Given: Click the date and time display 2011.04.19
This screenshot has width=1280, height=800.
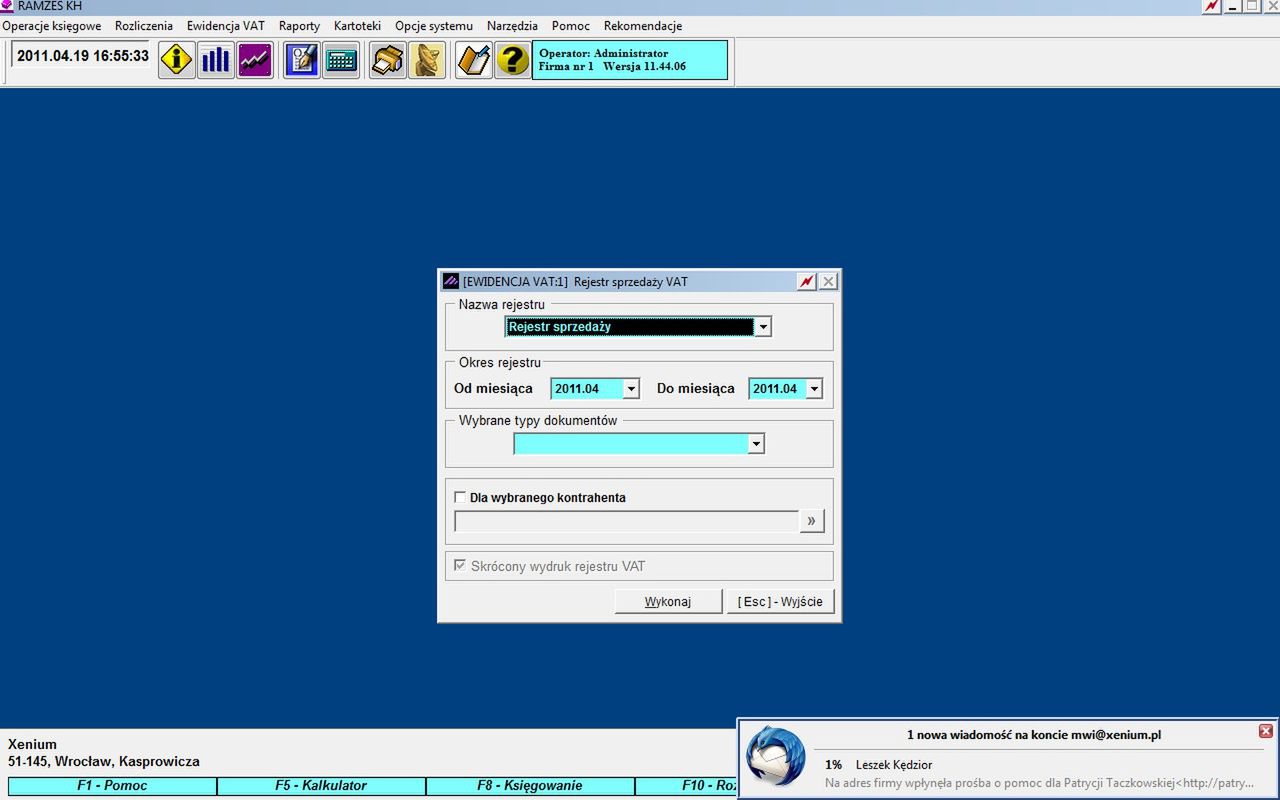Looking at the screenshot, I should point(82,56).
